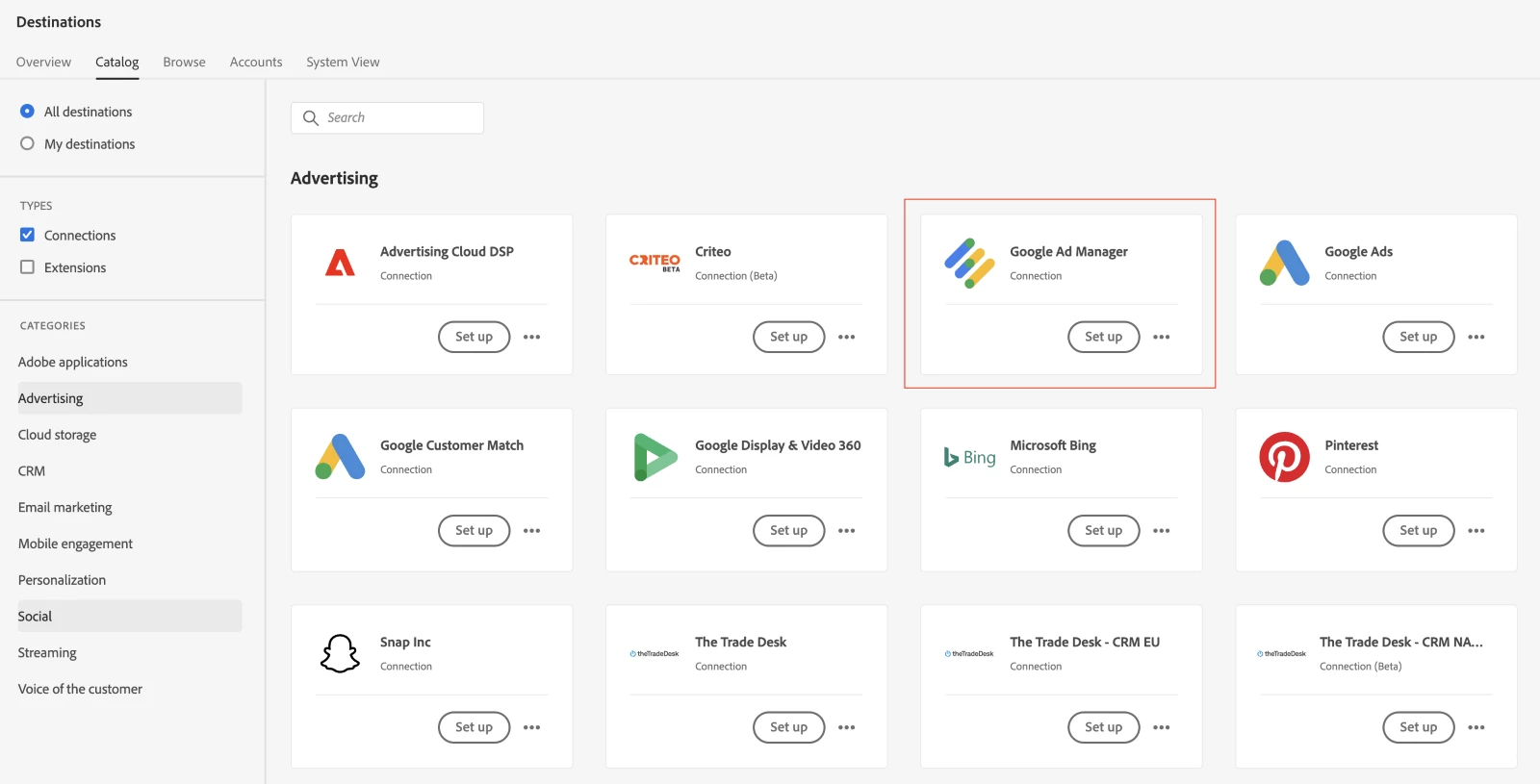Set up the Microsoft Bing destination
The image size is (1540, 784).
(1103, 531)
